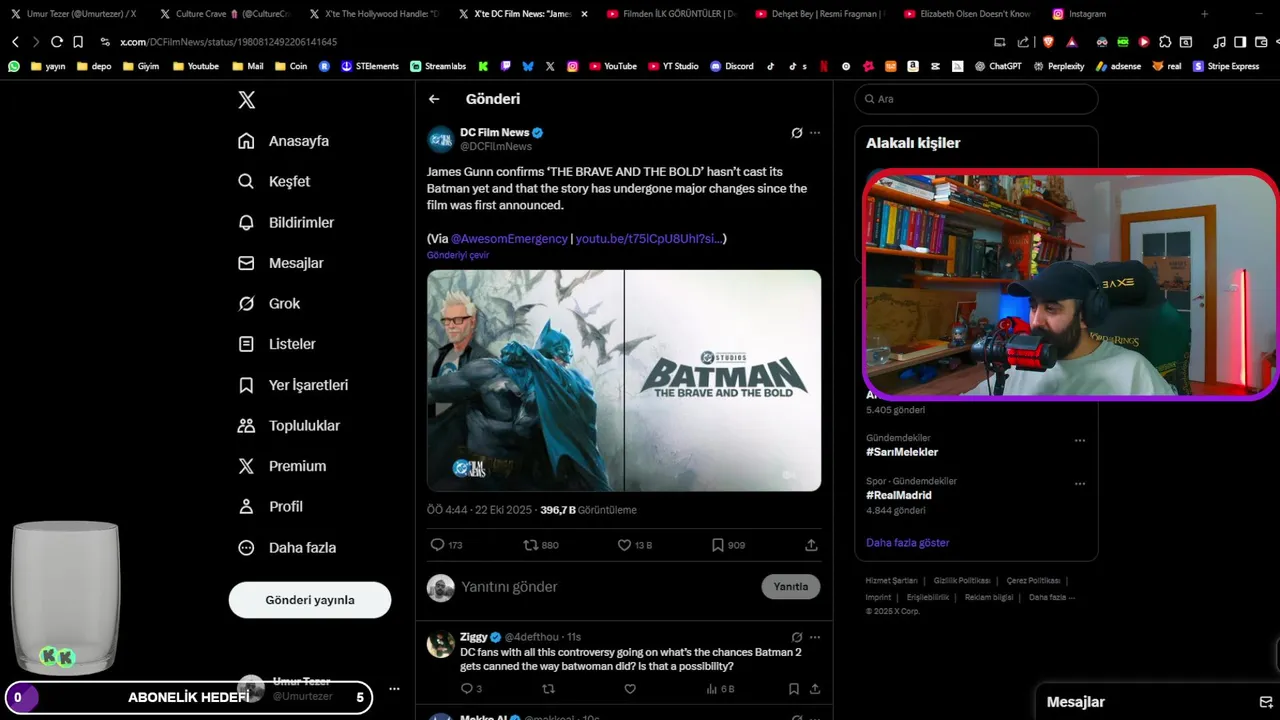1280x720 pixels.
Task: Open the youtu.be link in the post
Action: point(649,239)
